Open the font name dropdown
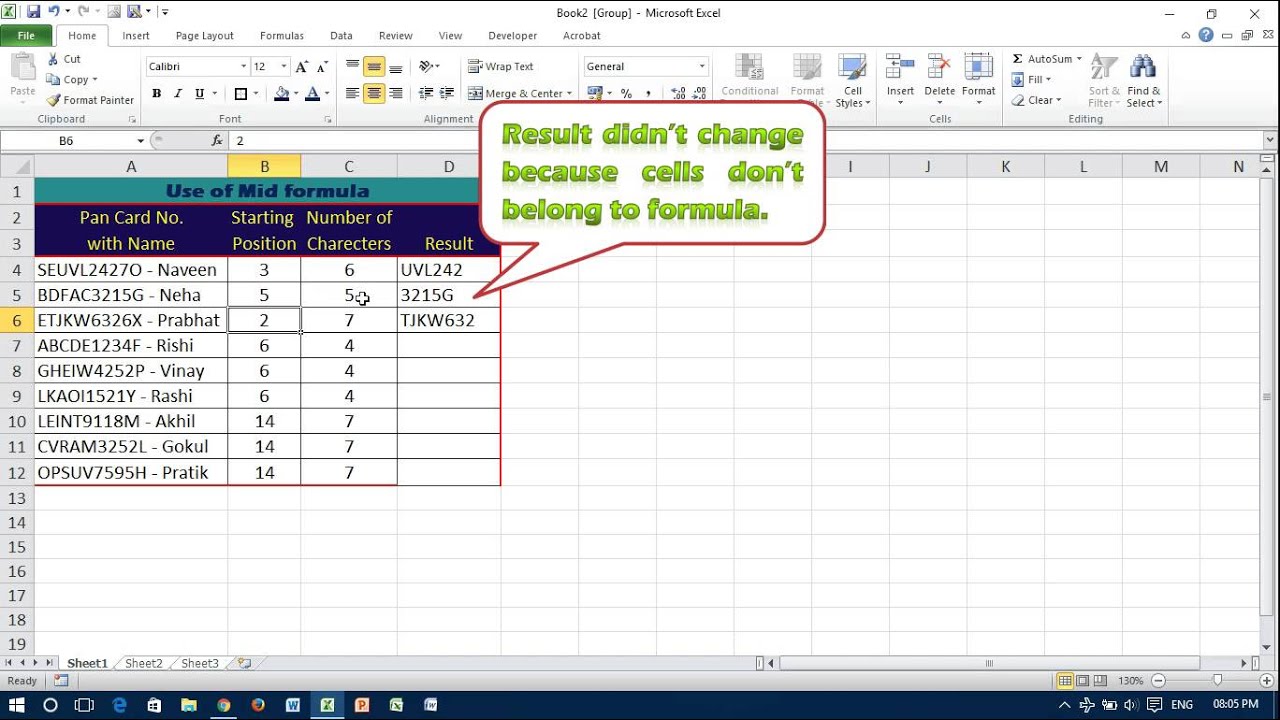This screenshot has height=720, width=1280. click(243, 67)
